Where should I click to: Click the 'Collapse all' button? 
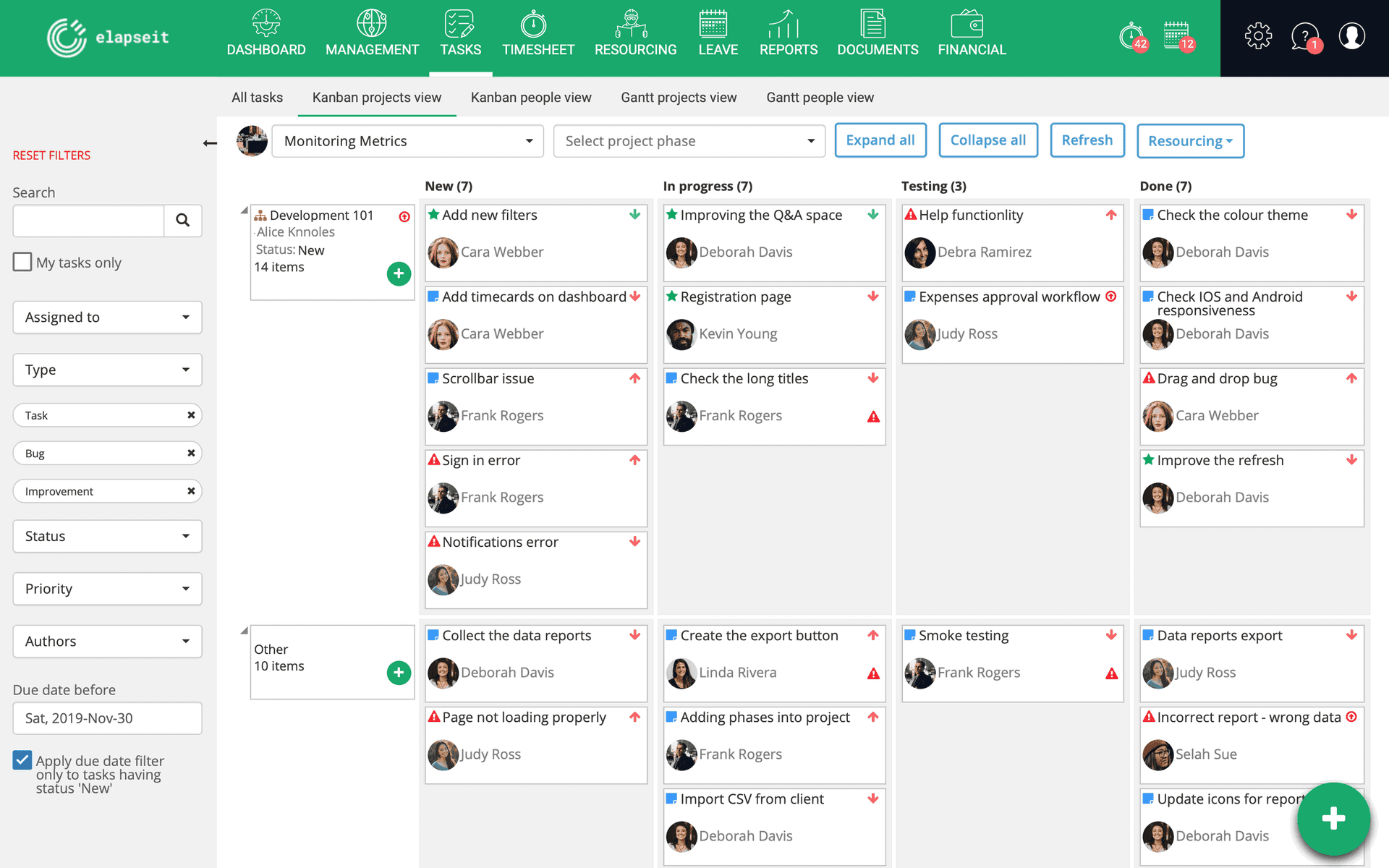click(x=987, y=140)
